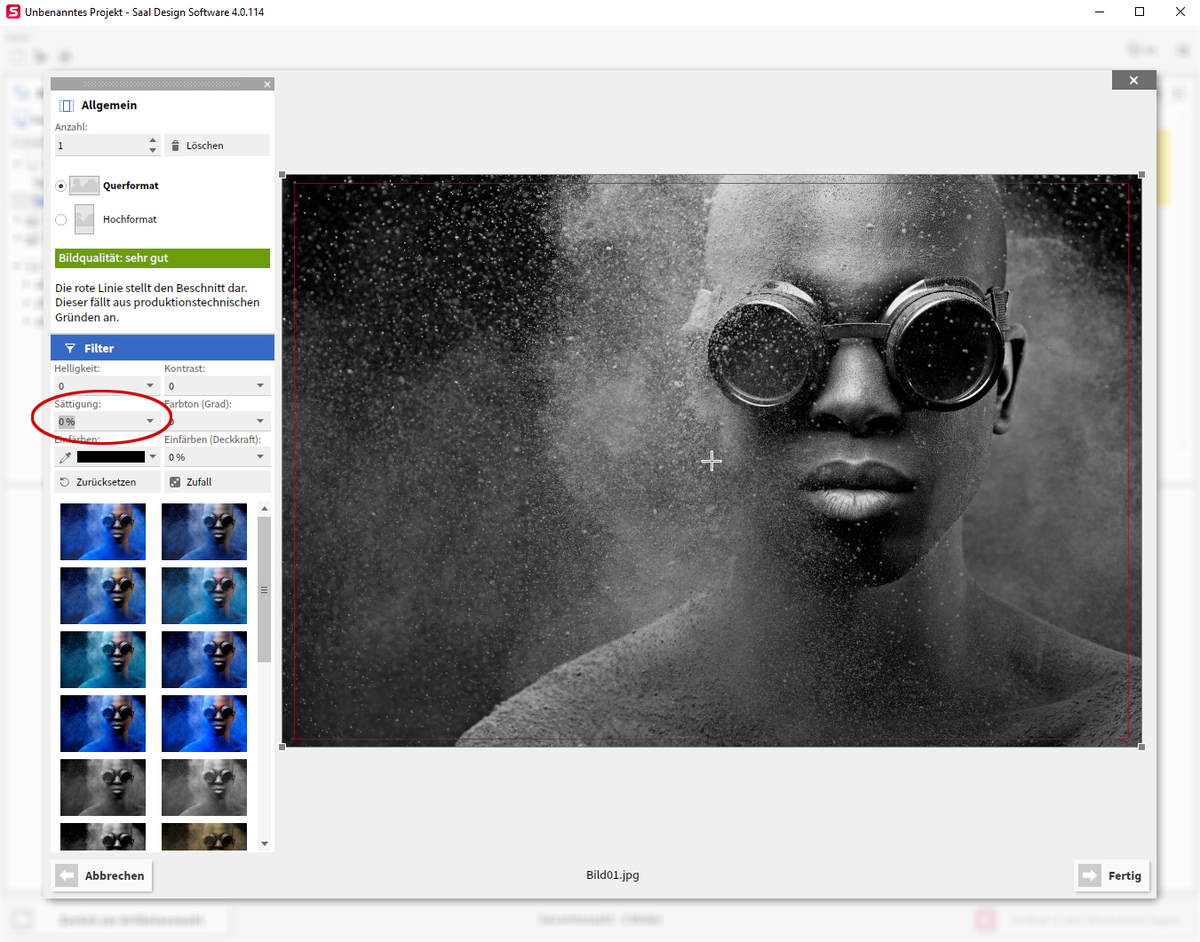Confirm the edit with Fertig
Screen dimensions: 1200x942
pyautogui.click(x=1112, y=875)
